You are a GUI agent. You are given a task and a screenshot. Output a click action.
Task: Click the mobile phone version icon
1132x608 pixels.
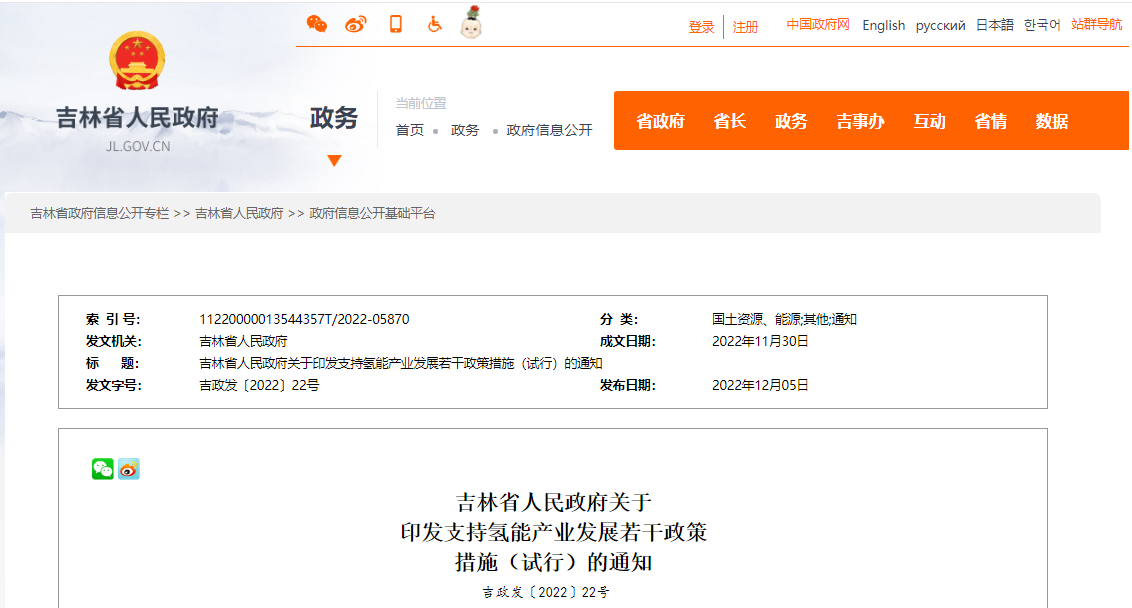click(x=396, y=24)
